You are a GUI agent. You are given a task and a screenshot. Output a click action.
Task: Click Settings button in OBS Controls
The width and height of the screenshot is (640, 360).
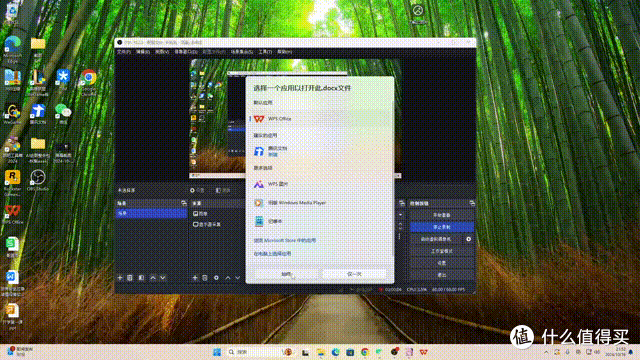coord(442,263)
